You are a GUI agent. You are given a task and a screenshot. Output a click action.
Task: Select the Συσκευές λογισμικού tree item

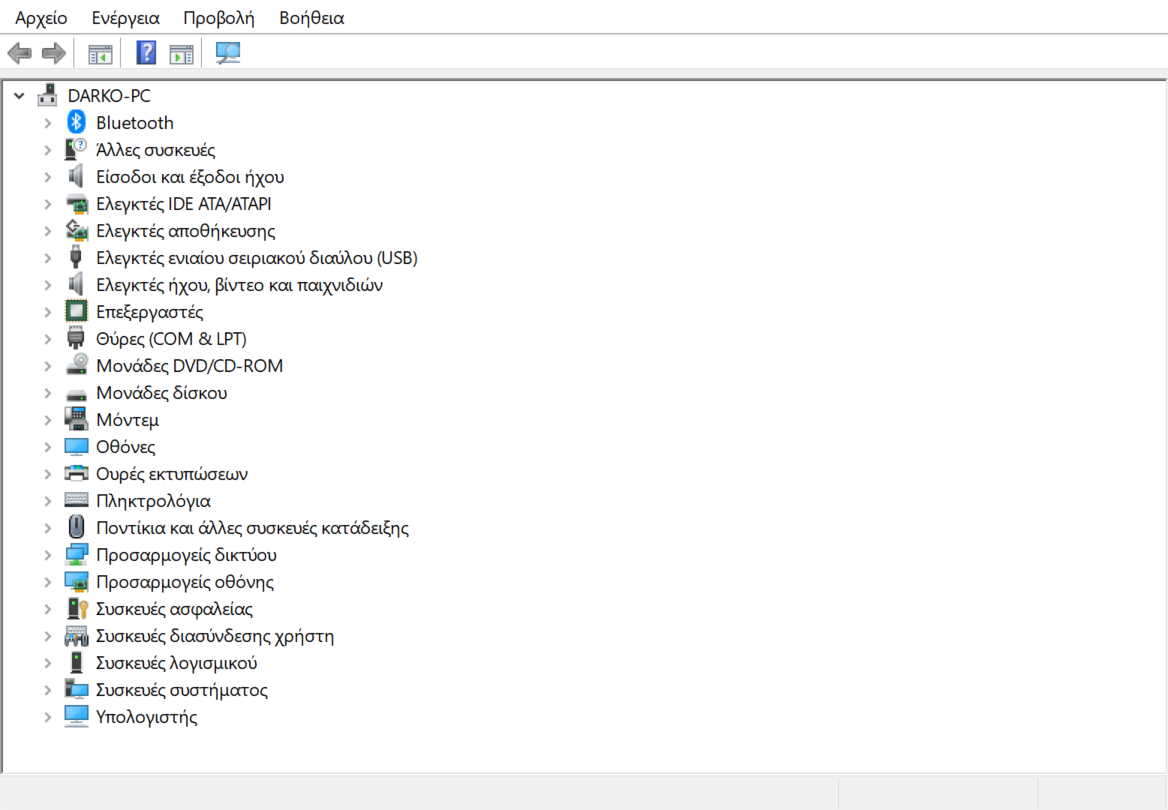(x=176, y=663)
